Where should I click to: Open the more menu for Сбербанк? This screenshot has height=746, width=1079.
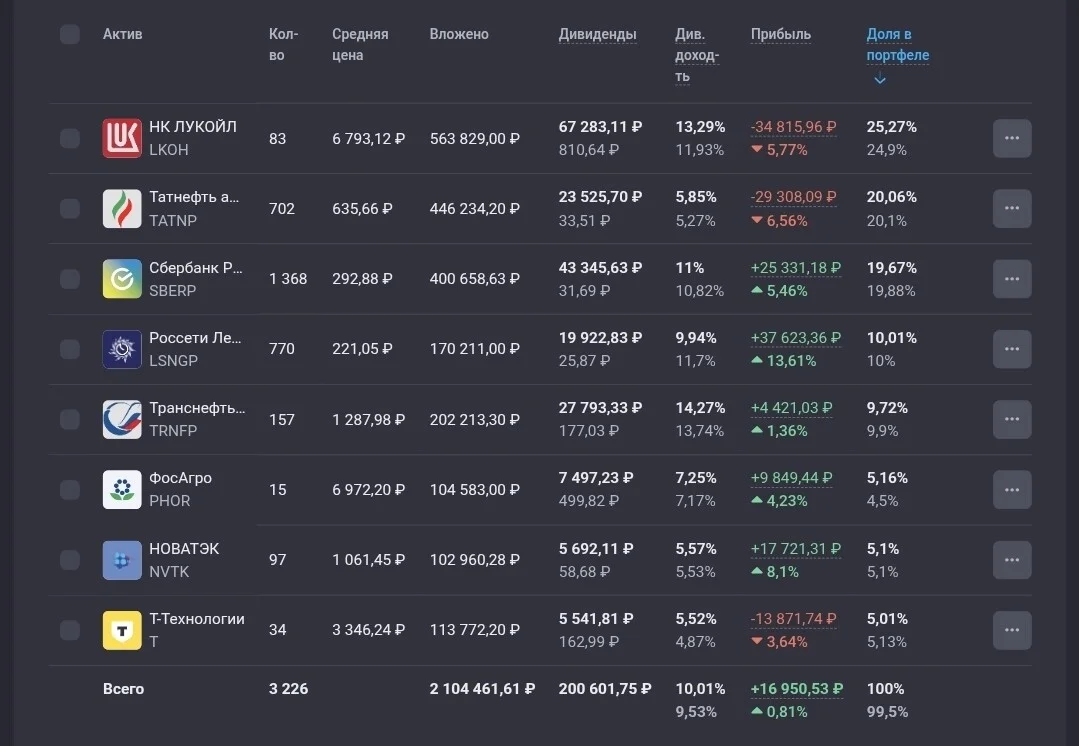1012,279
